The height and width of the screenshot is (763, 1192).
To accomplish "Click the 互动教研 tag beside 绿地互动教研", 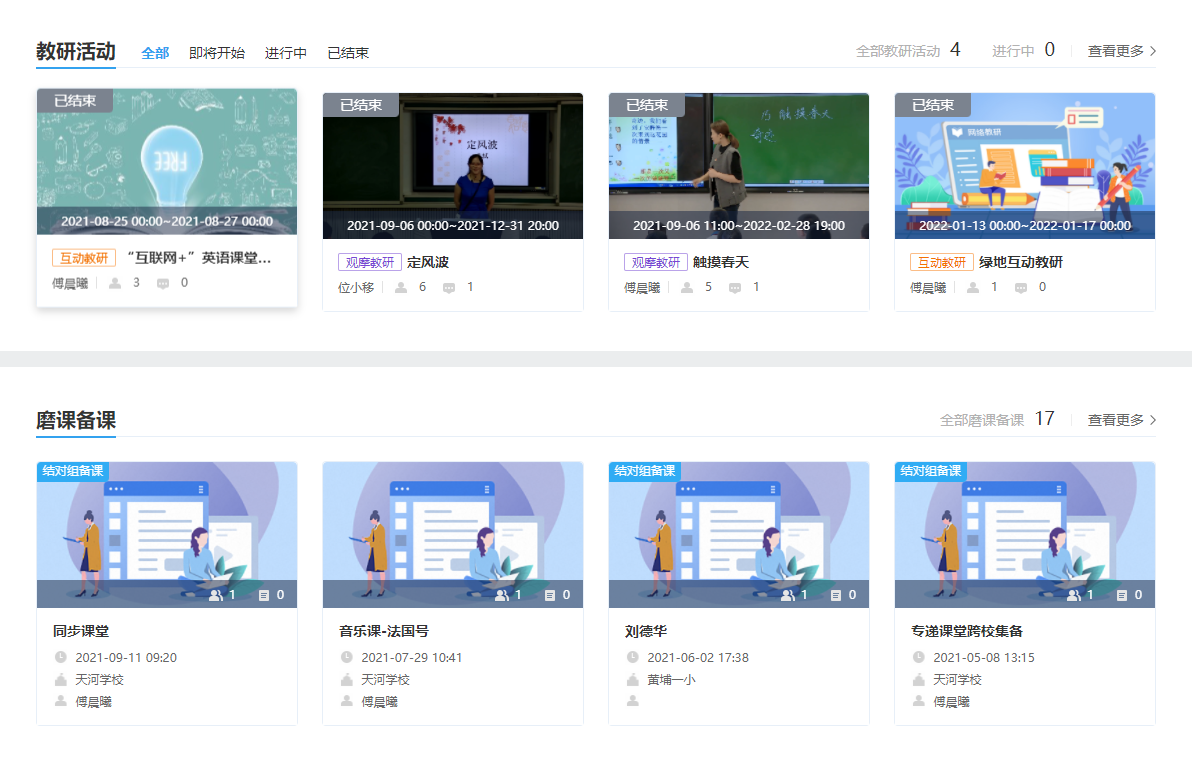I will click(942, 262).
